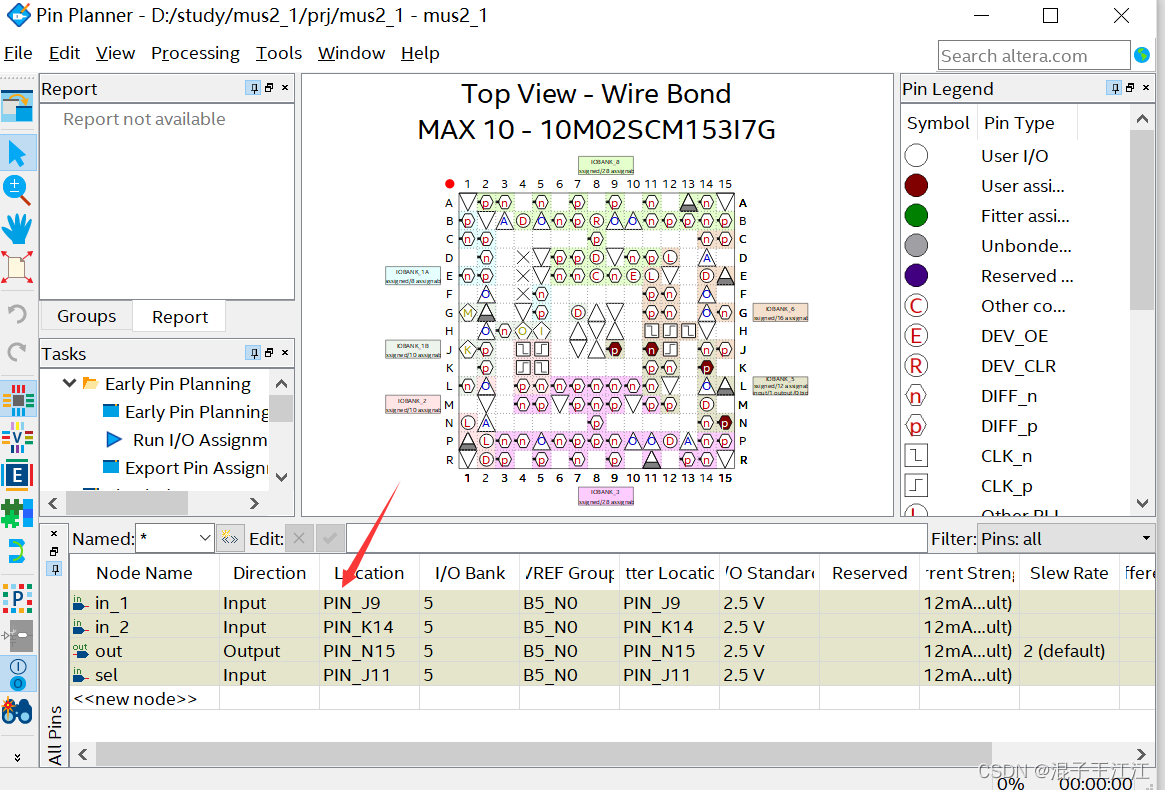This screenshot has height=790, width=1165.
Task: Switch to the Groups tab
Action: point(86,317)
